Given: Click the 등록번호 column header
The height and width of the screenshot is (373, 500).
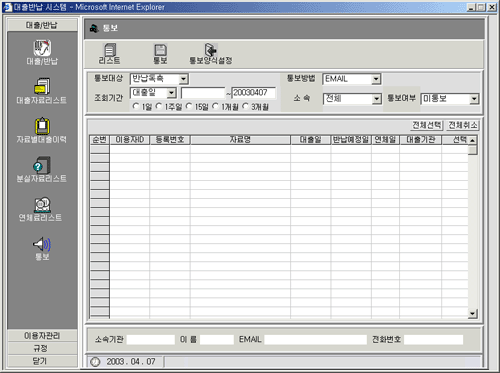Looking at the screenshot, I should [x=170, y=140].
